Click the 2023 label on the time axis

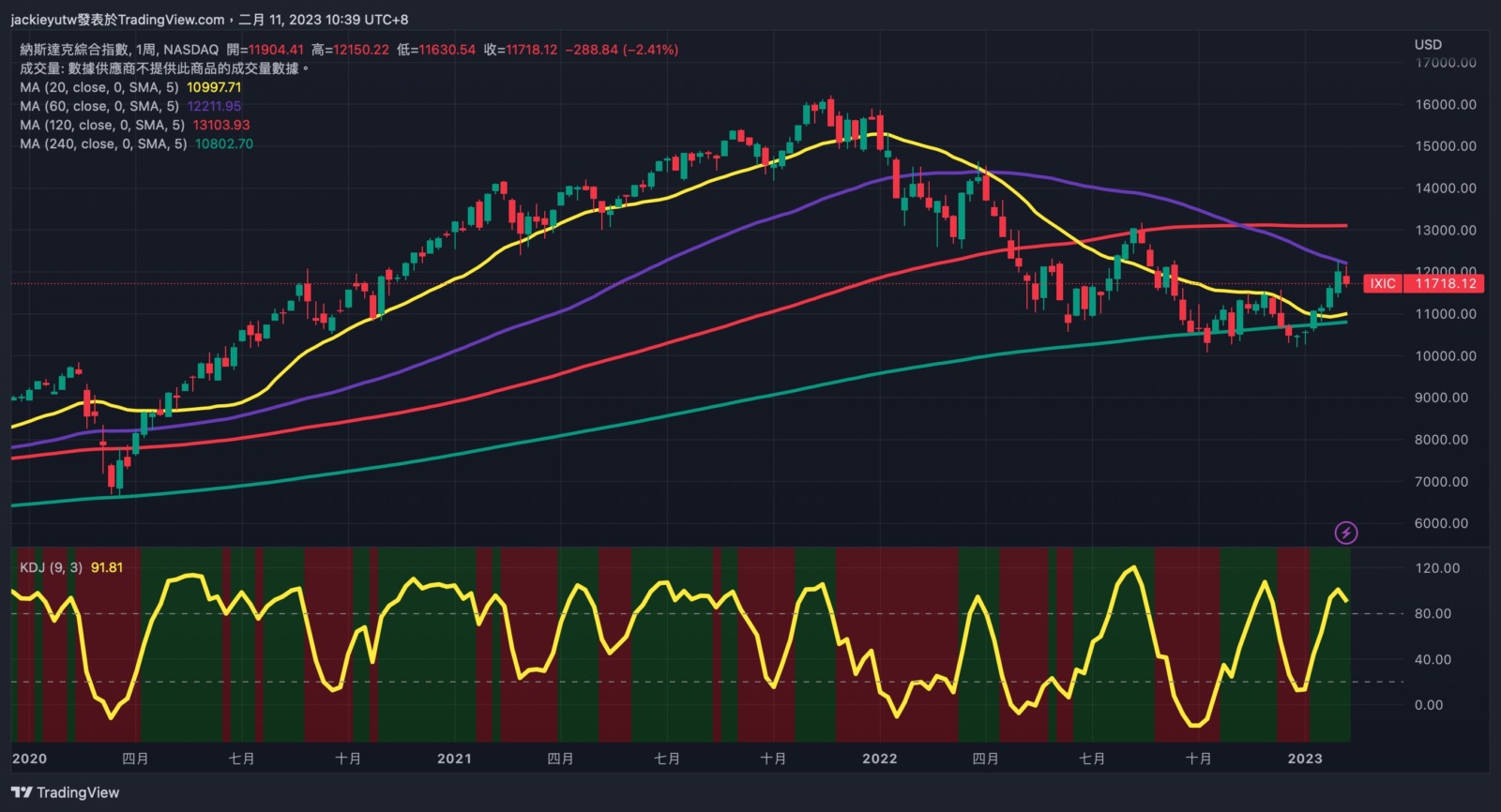1304,759
